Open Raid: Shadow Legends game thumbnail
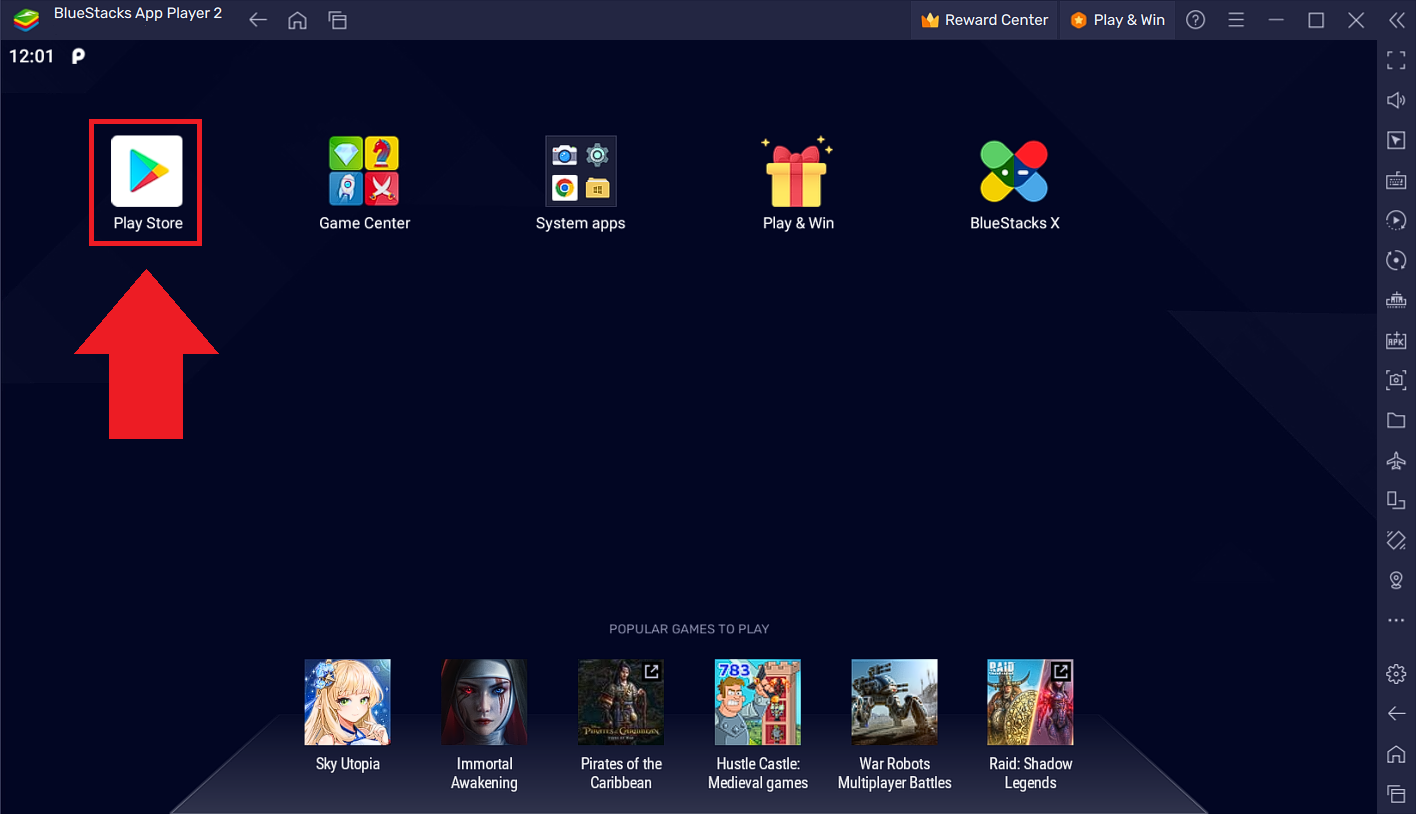The height and width of the screenshot is (814, 1416). pos(1030,702)
